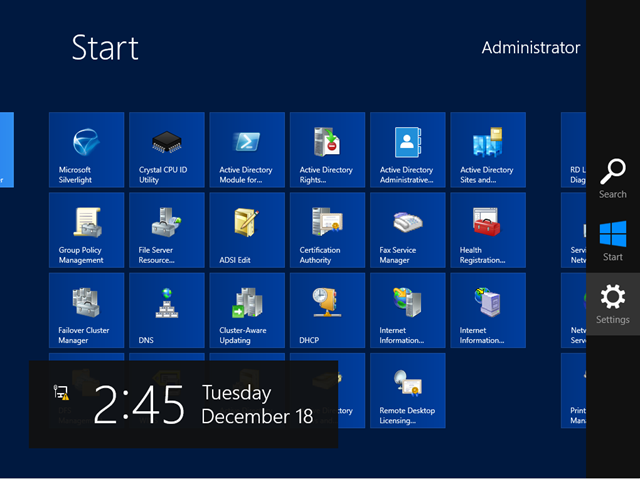Image resolution: width=640 pixels, height=479 pixels.
Task: Open the Search charm
Action: [613, 178]
